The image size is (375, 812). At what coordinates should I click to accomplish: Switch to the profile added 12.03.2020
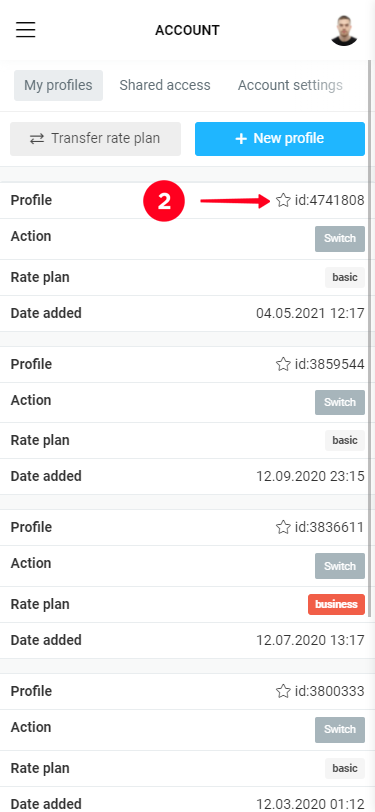click(x=340, y=730)
